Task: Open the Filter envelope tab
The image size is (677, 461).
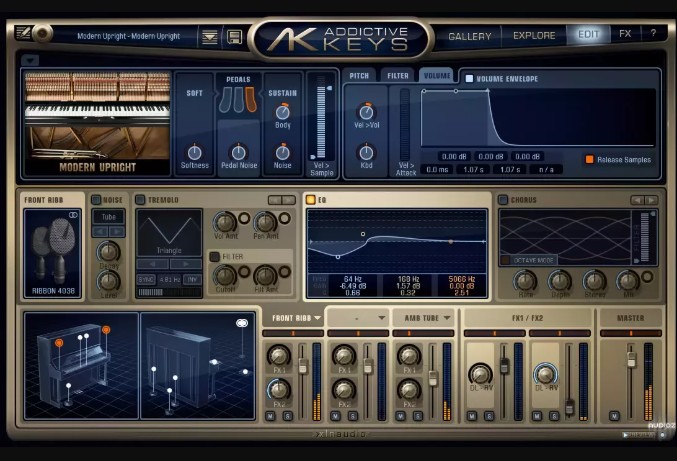Action: coord(398,76)
